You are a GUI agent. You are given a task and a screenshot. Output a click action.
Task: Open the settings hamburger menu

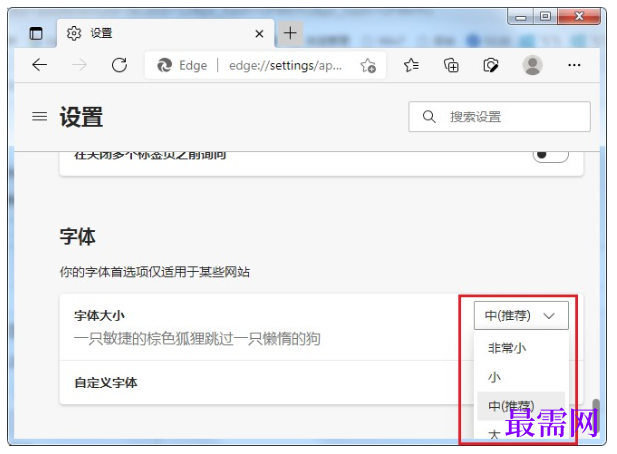(39, 116)
